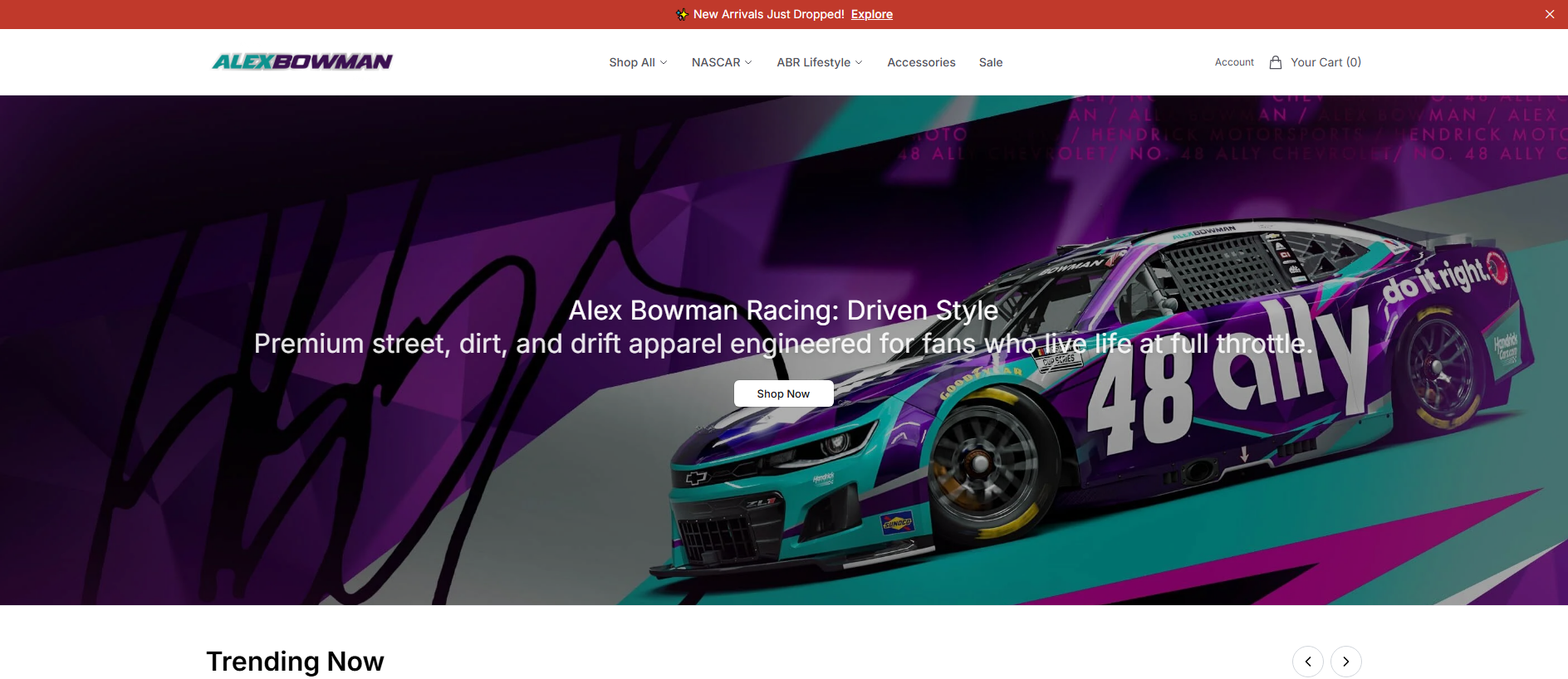Open the Accessories menu item
Viewport: 1568px width, 679px height.
tap(921, 62)
